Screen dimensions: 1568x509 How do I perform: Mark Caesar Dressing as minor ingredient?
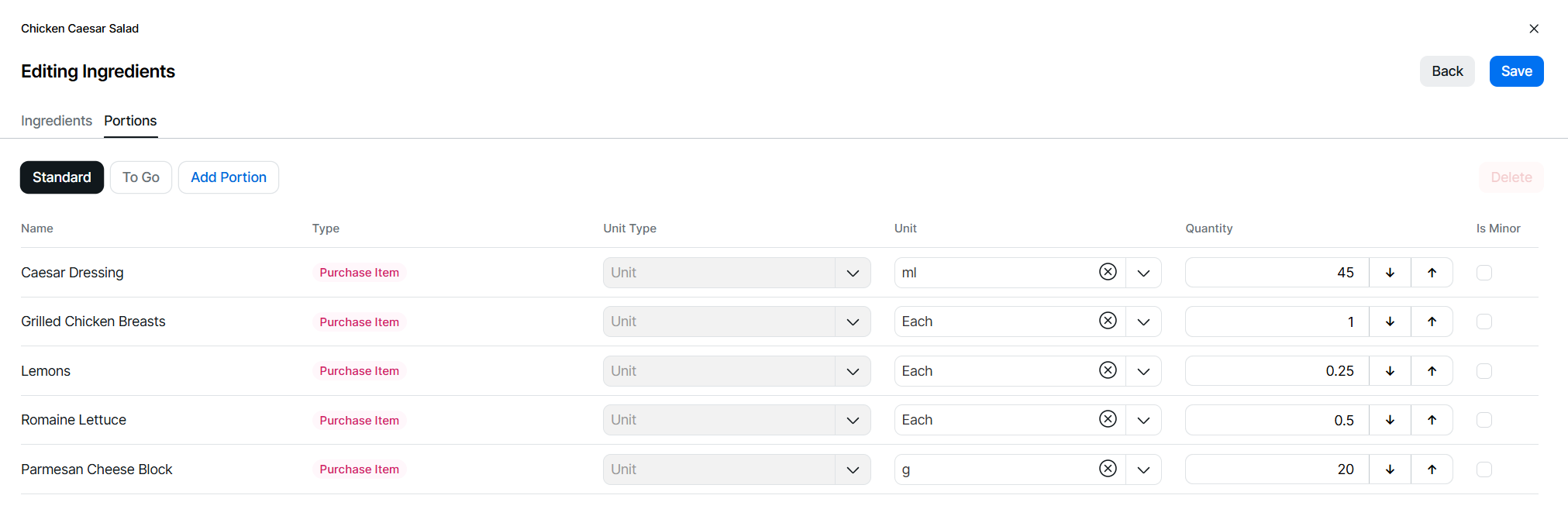[x=1484, y=273]
